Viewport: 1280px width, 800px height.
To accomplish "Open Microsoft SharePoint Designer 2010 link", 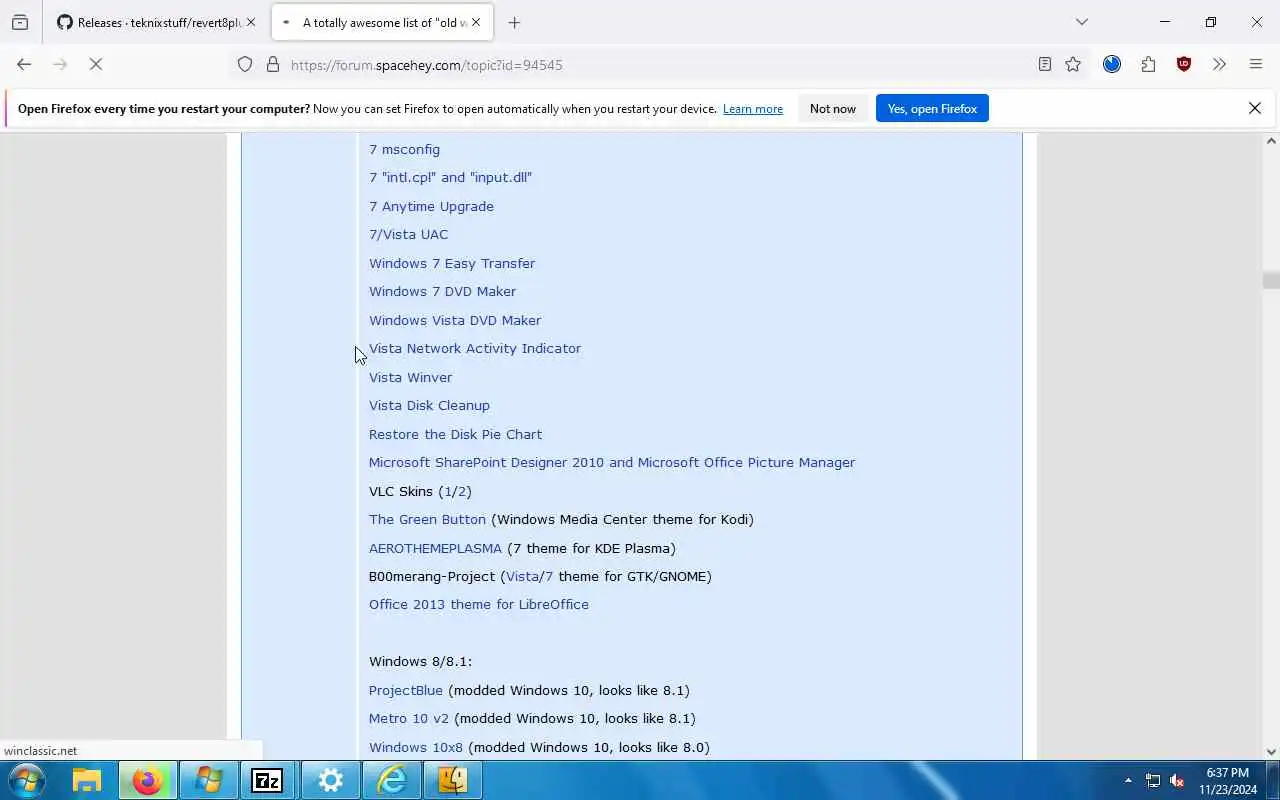I will point(612,462).
